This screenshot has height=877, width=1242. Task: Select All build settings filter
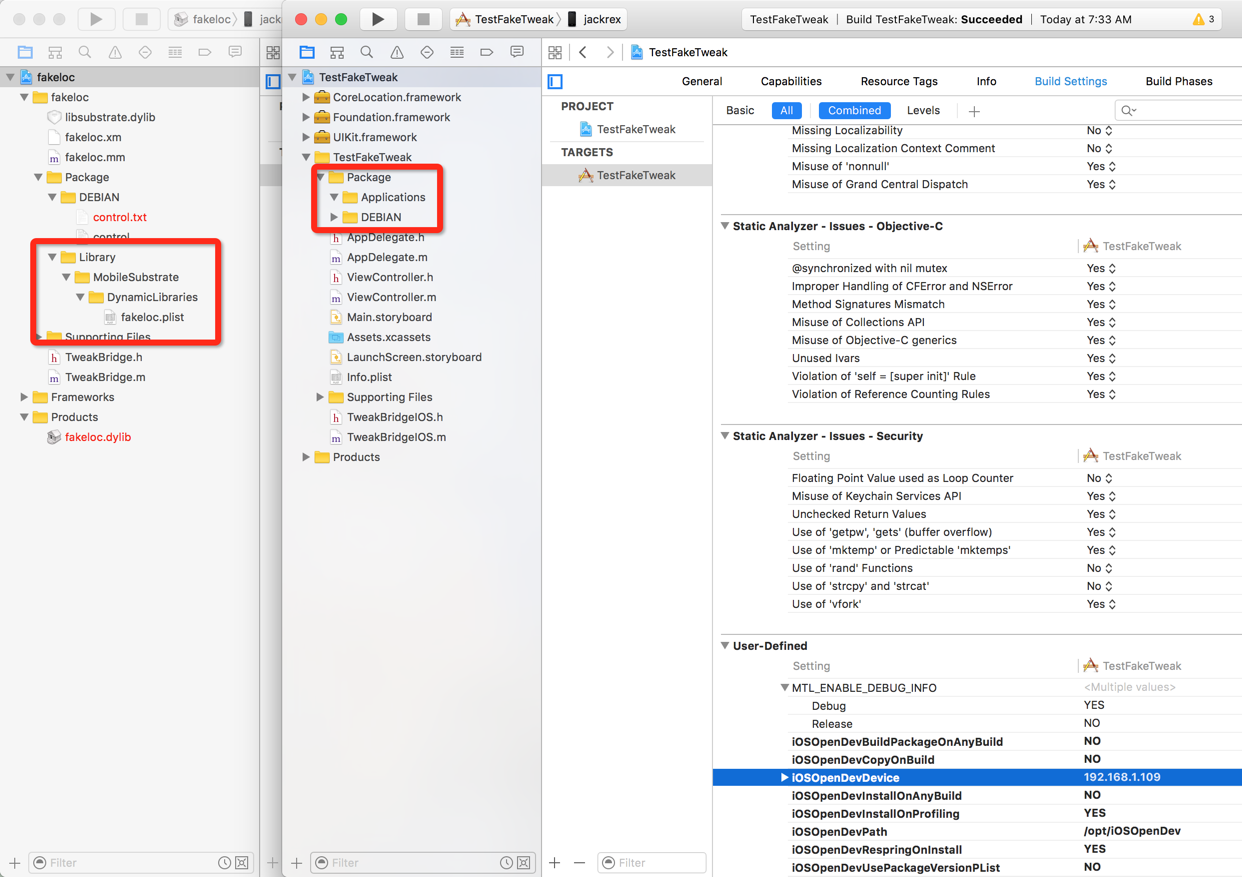[787, 111]
